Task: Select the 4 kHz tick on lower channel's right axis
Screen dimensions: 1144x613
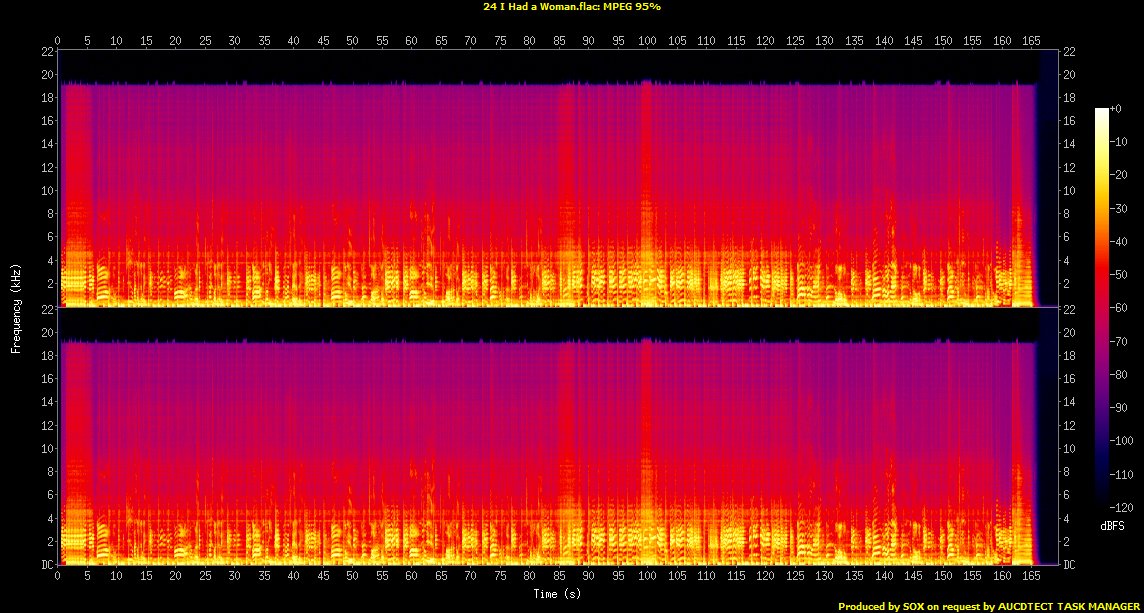Action: pos(1068,518)
